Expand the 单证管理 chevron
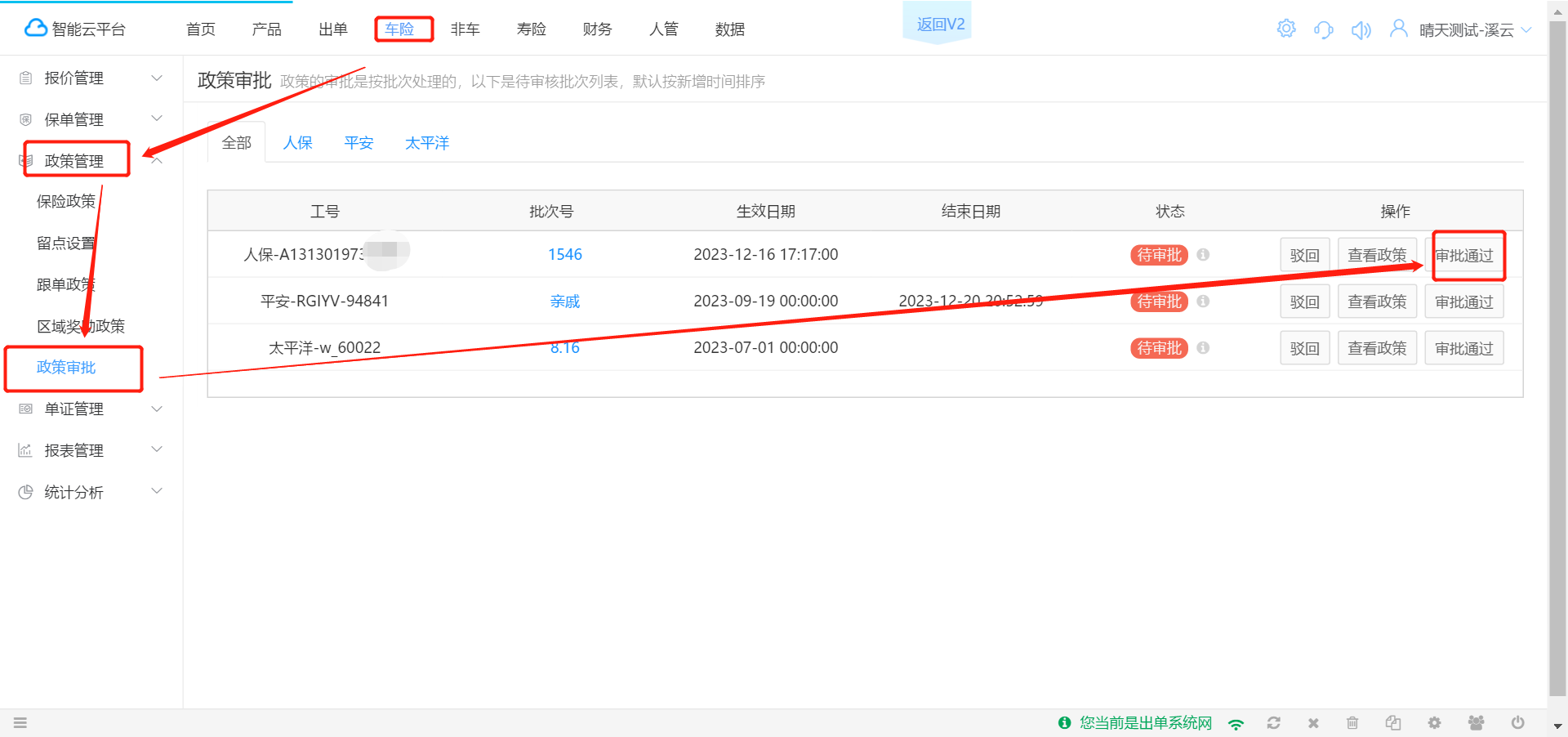The height and width of the screenshot is (737, 1568). pos(157,409)
